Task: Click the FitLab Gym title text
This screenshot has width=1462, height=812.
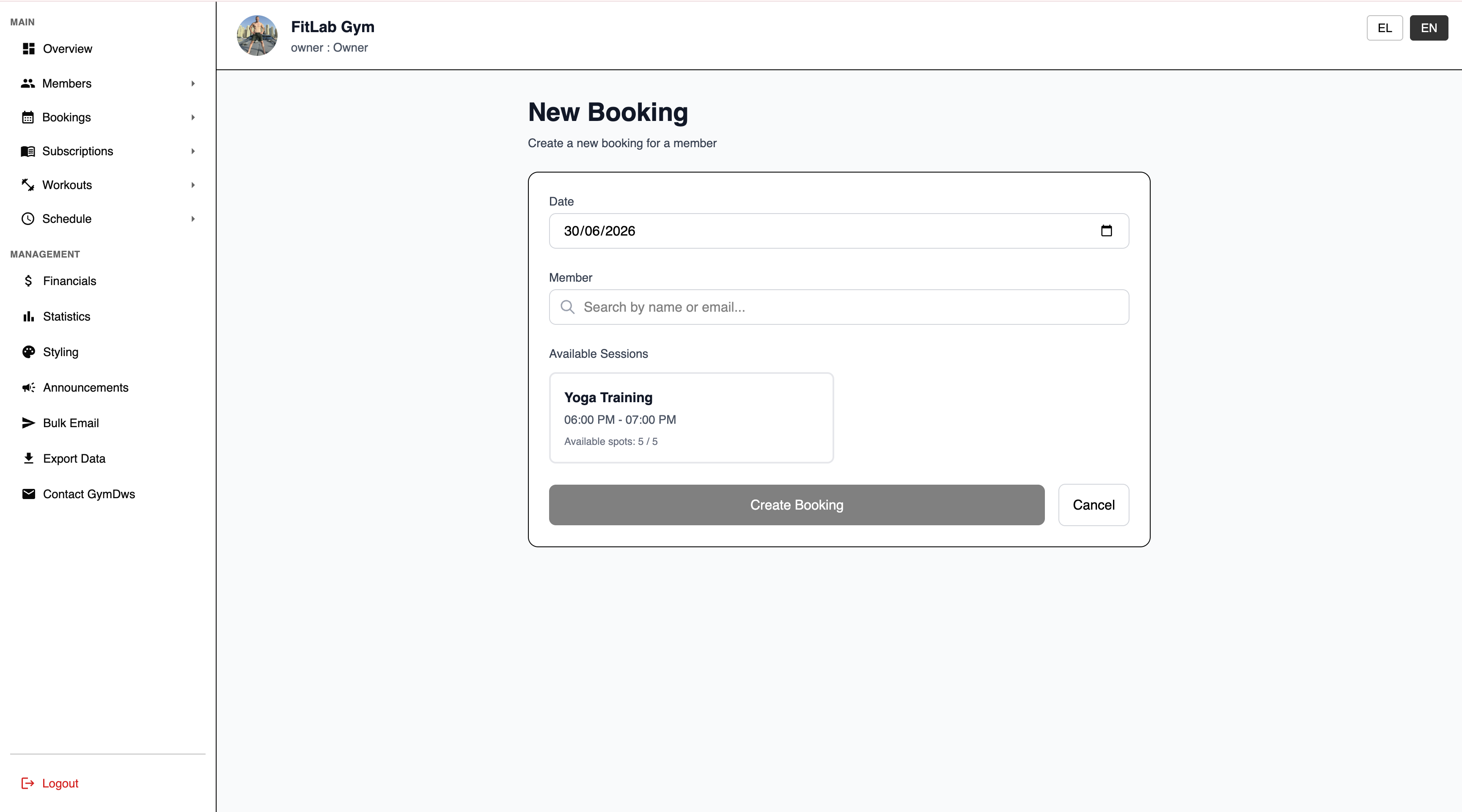Action: 333,27
